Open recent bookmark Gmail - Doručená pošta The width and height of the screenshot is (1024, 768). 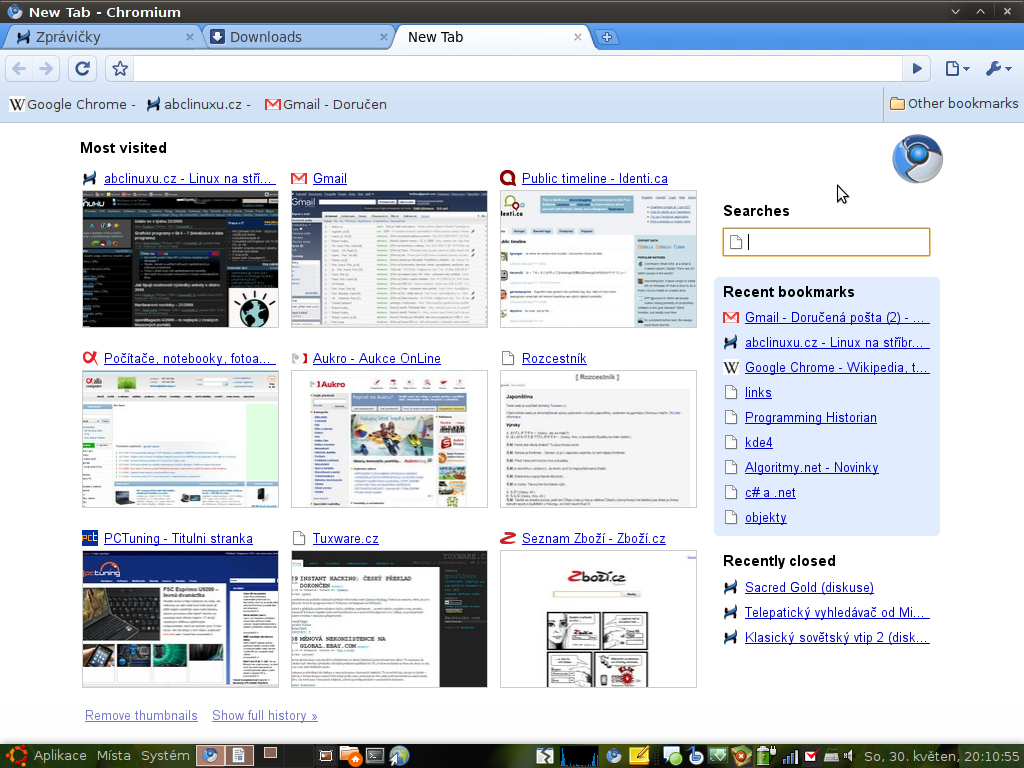click(835, 317)
